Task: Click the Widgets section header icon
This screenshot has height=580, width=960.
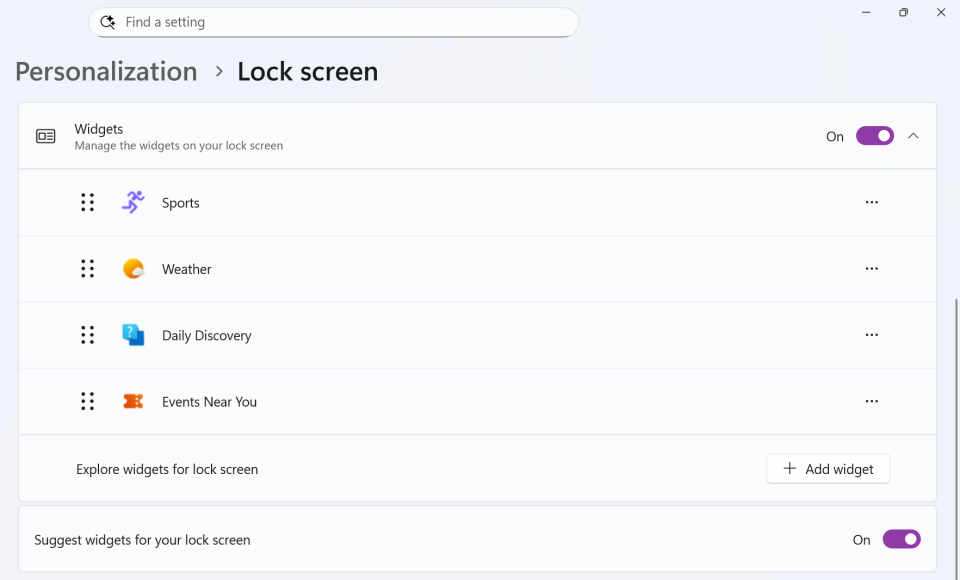Action: (46, 136)
